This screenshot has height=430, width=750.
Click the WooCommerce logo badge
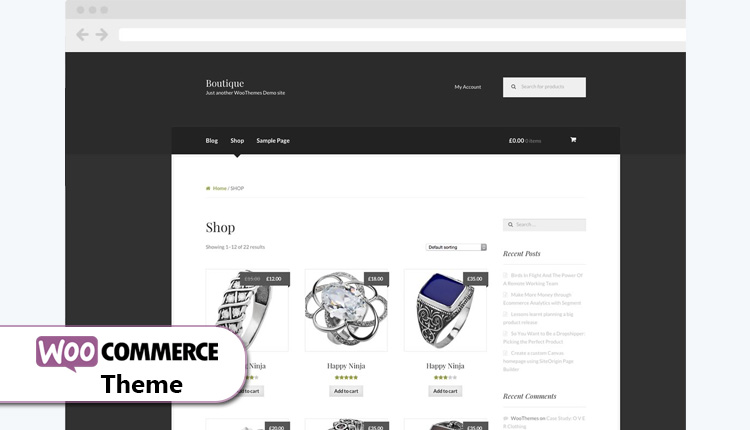click(x=67, y=353)
